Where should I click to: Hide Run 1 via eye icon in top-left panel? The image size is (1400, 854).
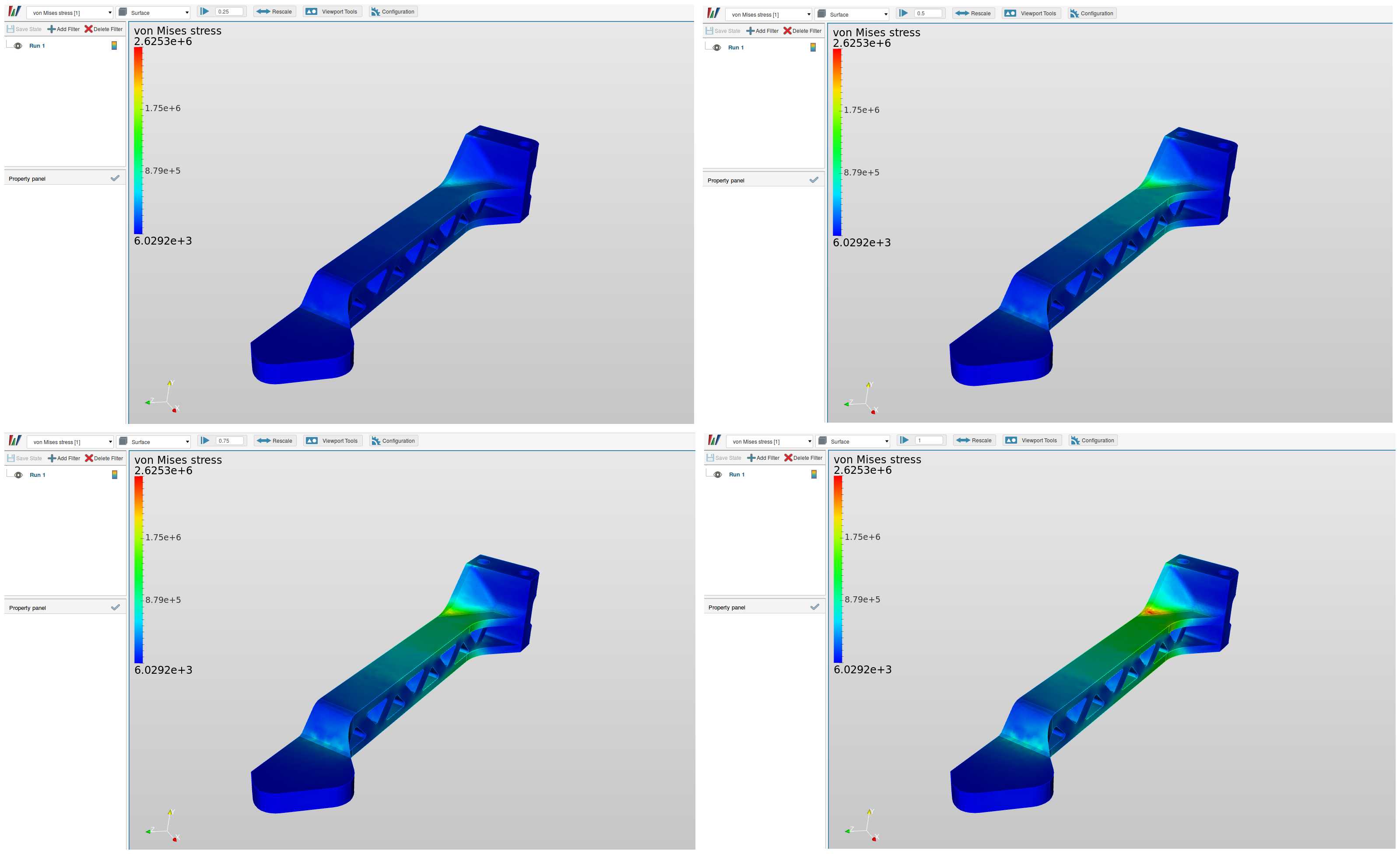[18, 46]
